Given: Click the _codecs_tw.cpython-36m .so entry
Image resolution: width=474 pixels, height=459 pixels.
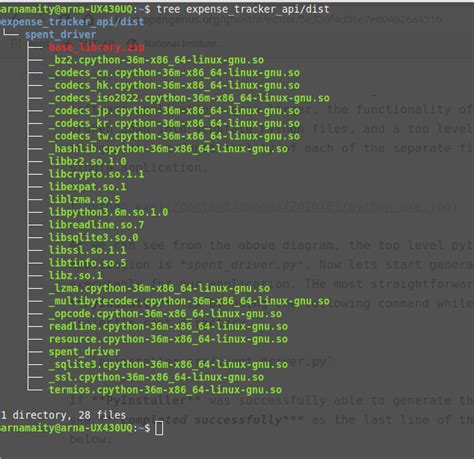Looking at the screenshot, I should click(174, 136).
